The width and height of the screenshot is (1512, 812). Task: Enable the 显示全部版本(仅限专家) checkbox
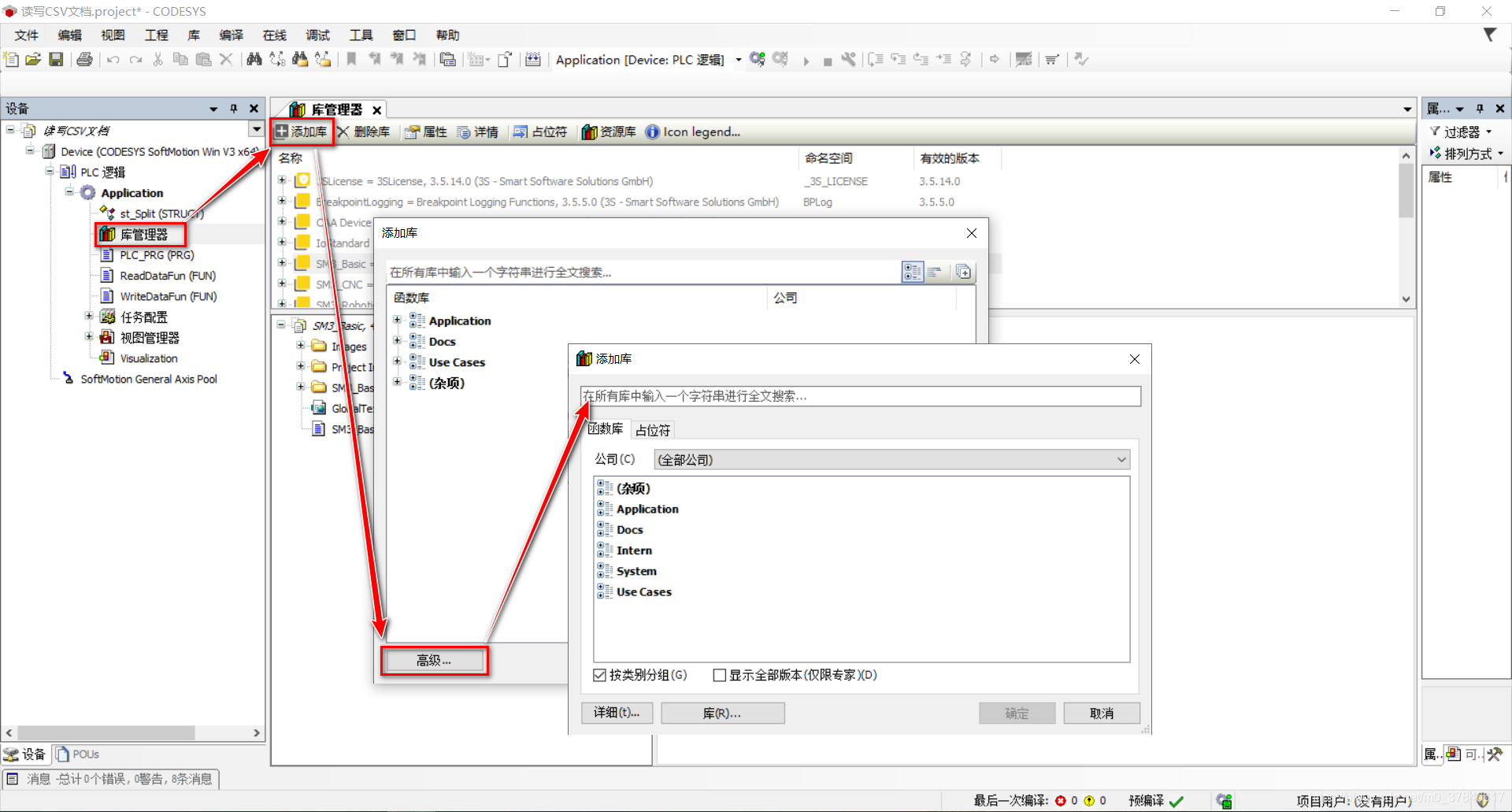(x=719, y=675)
